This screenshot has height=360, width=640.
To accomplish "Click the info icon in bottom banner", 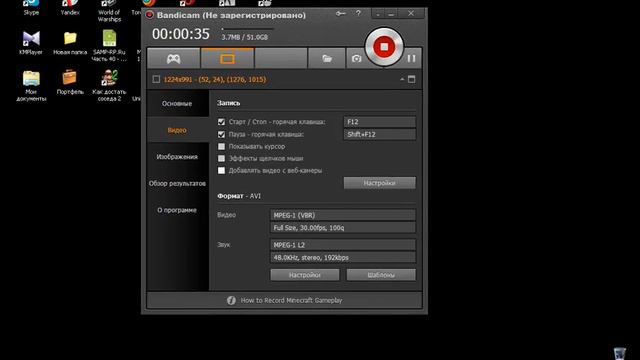I will coord(231,300).
